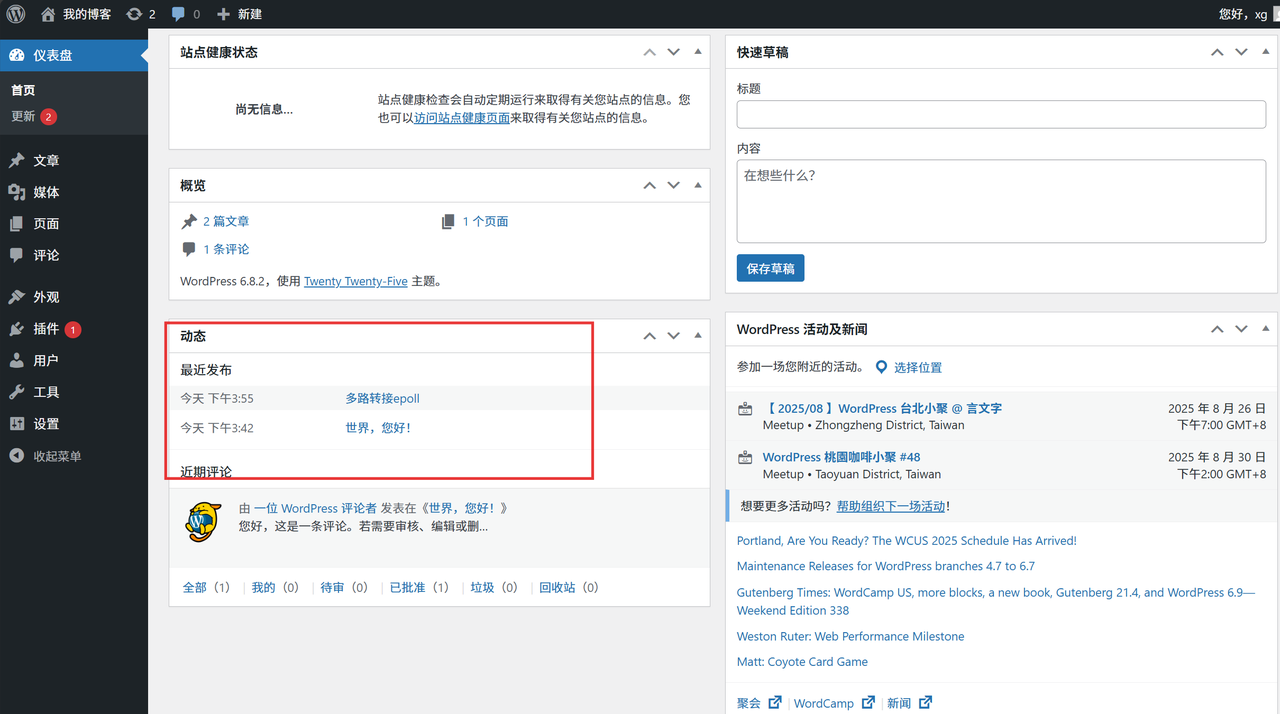Open 用户 menu in sidebar
The image size is (1280, 714).
pos(74,360)
